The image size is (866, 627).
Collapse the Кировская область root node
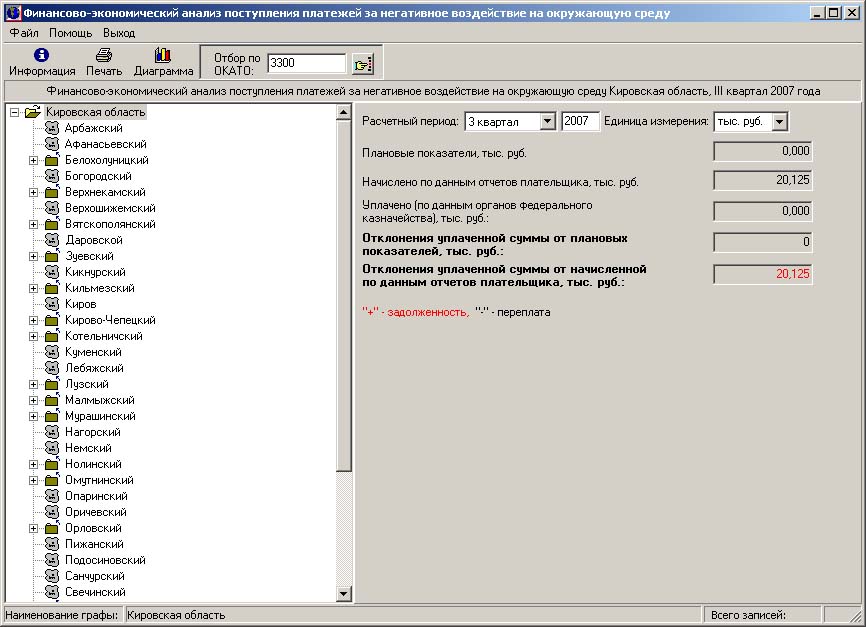[x=14, y=112]
